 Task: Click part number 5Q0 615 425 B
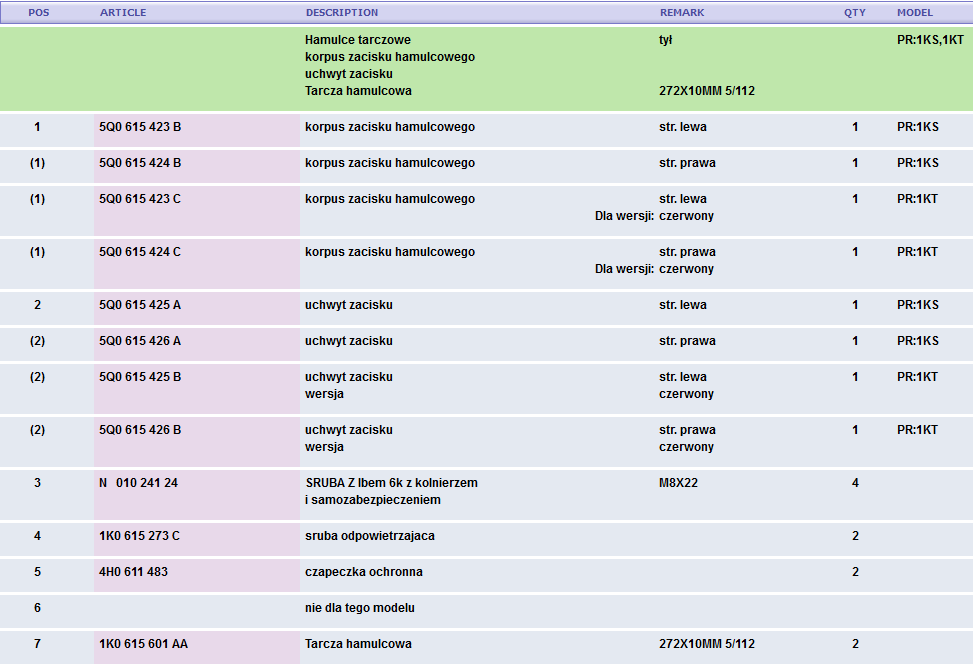[140, 377]
